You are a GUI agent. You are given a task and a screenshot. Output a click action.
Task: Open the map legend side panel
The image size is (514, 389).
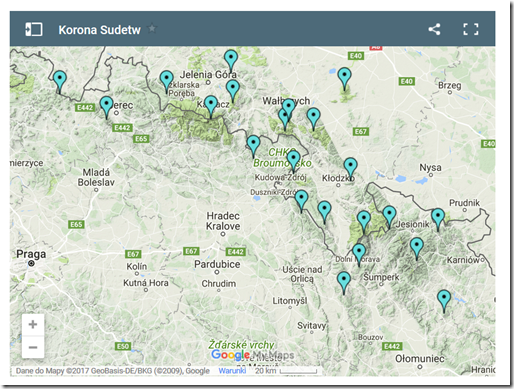[x=34, y=29]
